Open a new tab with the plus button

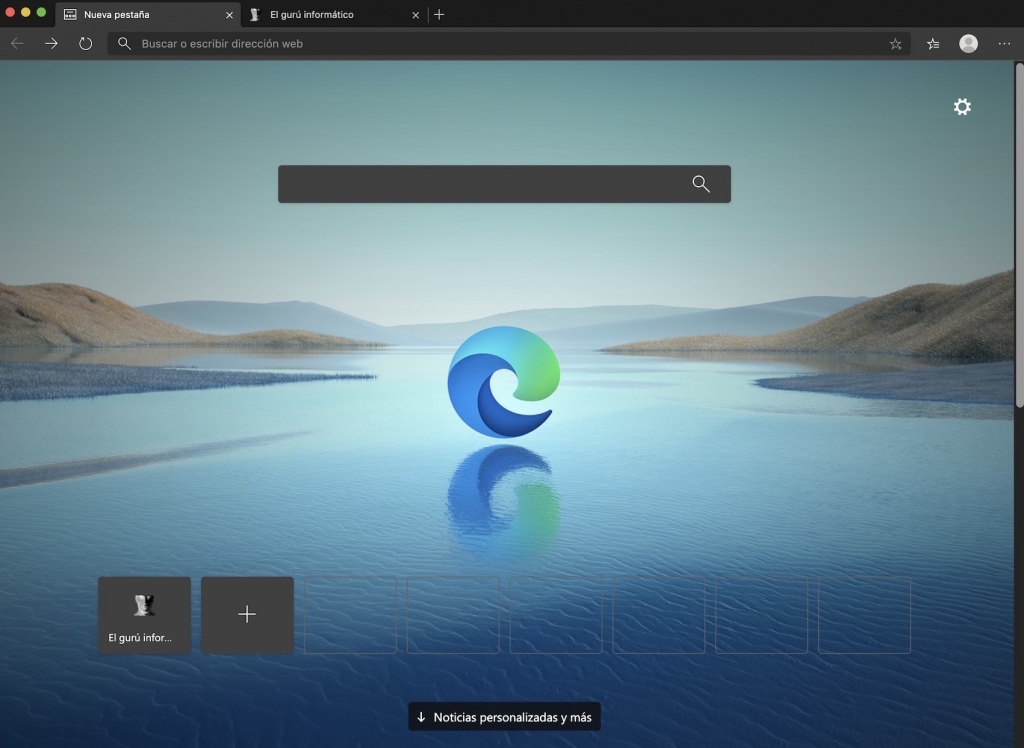(x=439, y=14)
